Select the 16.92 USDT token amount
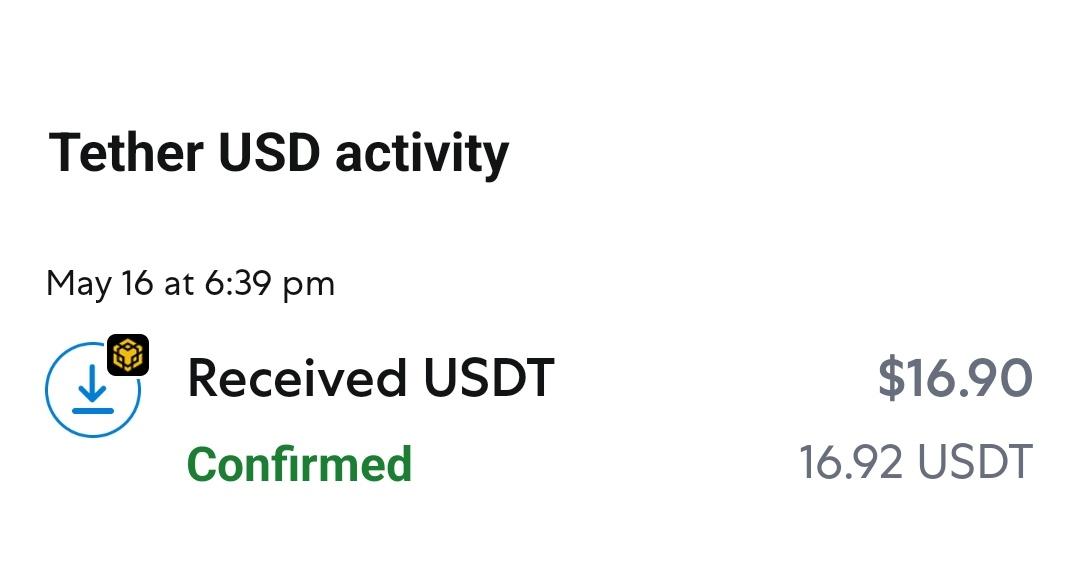Viewport: 1080px width, 587px height. [x=916, y=462]
